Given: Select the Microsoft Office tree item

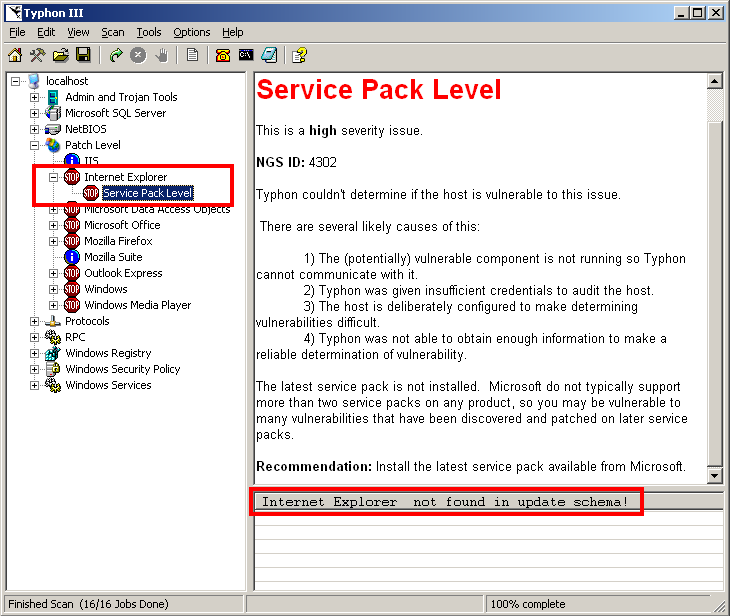Looking at the screenshot, I should [122, 225].
